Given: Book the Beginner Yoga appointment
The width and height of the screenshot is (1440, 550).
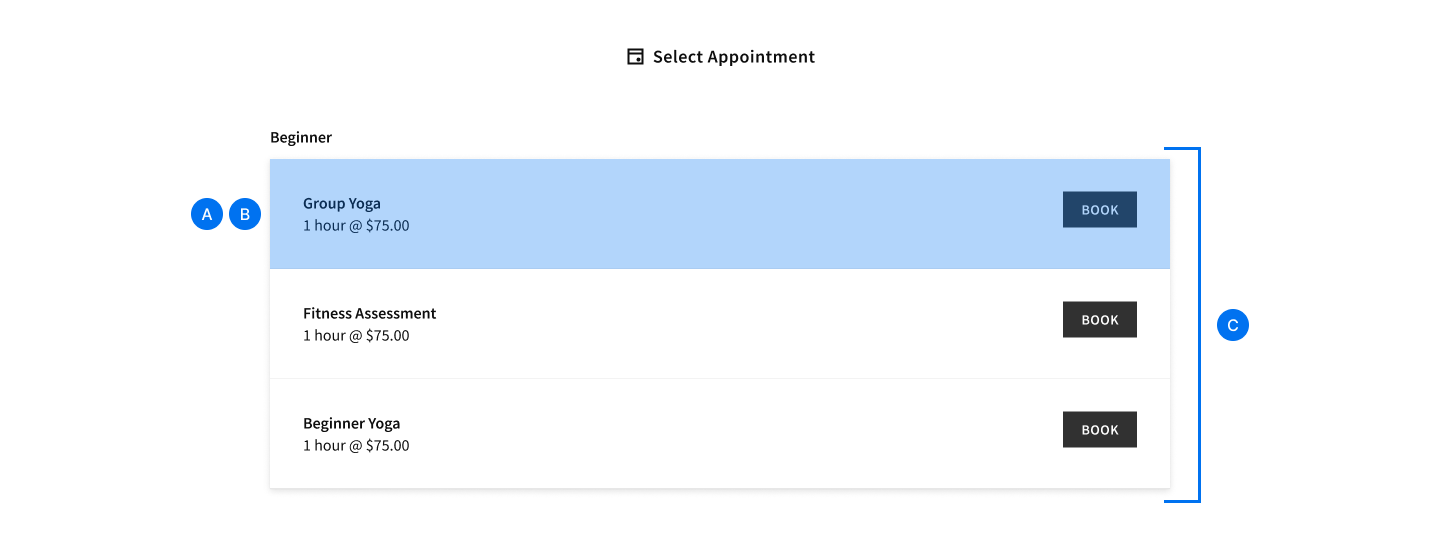Looking at the screenshot, I should coord(1100,430).
